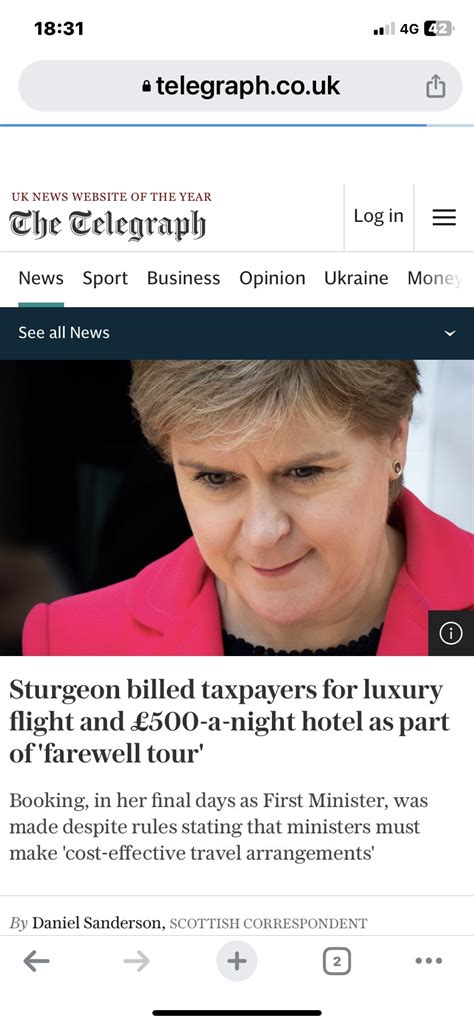The height and width of the screenshot is (1025, 474).
Task: Click The Telegraph logo
Action: pos(107,226)
